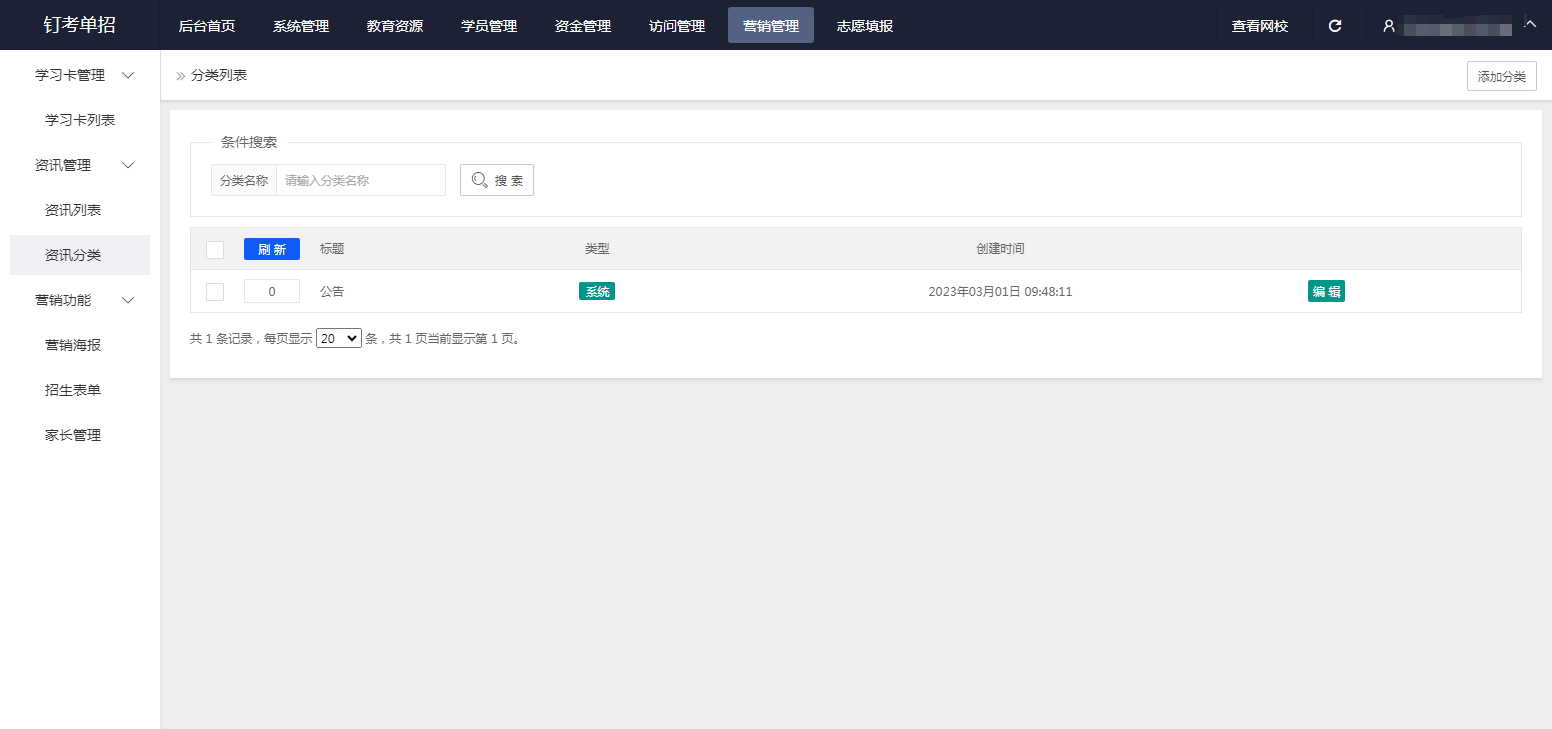Click the blue 刷新 button
Screen dimensions: 1552x729
(272, 249)
